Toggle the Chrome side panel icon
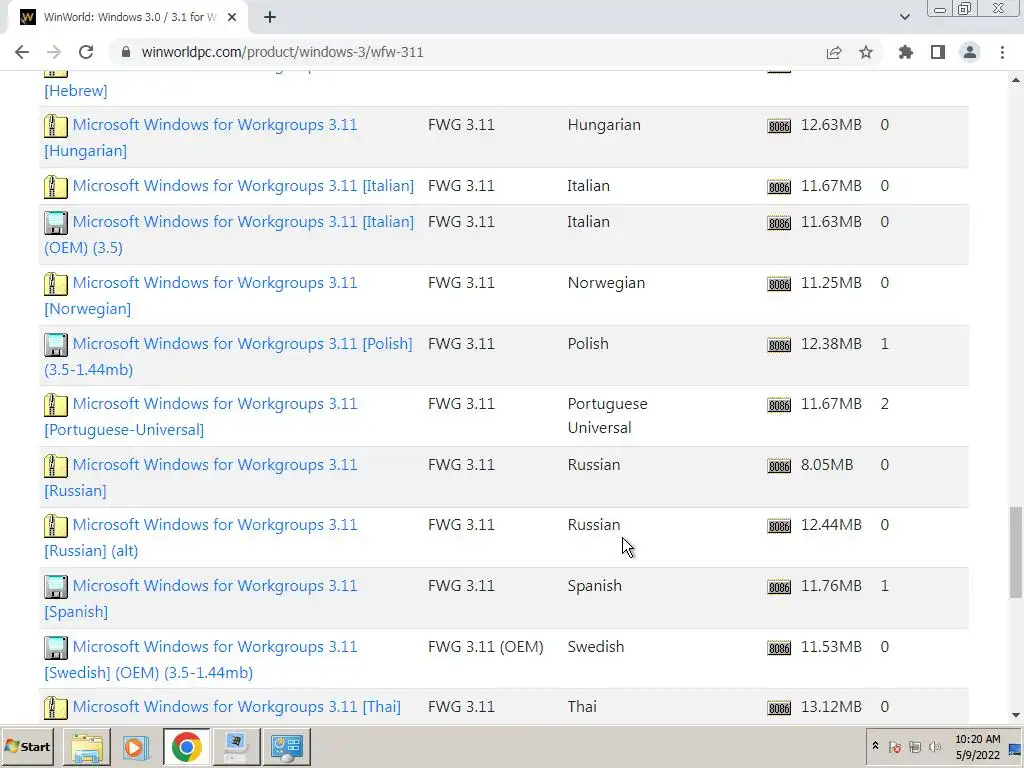Image resolution: width=1024 pixels, height=768 pixels. click(938, 52)
